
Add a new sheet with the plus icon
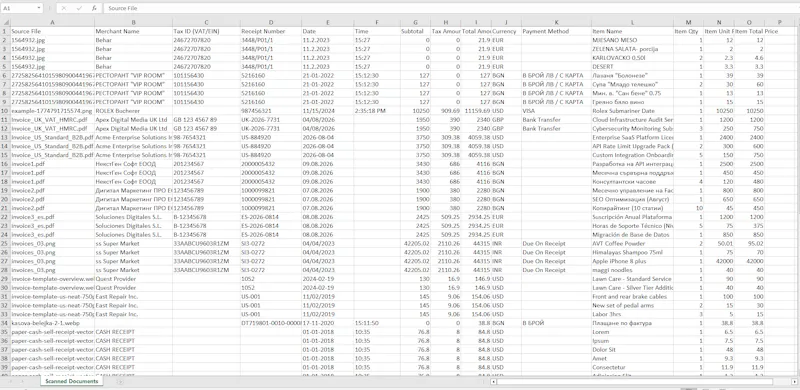pyautogui.click(x=120, y=381)
